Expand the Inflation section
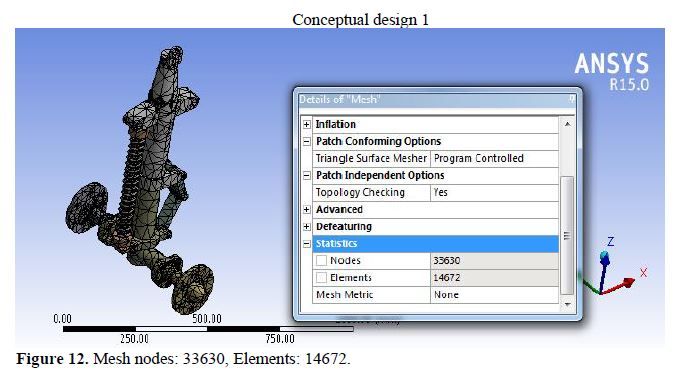The width and height of the screenshot is (686, 377). (307, 125)
